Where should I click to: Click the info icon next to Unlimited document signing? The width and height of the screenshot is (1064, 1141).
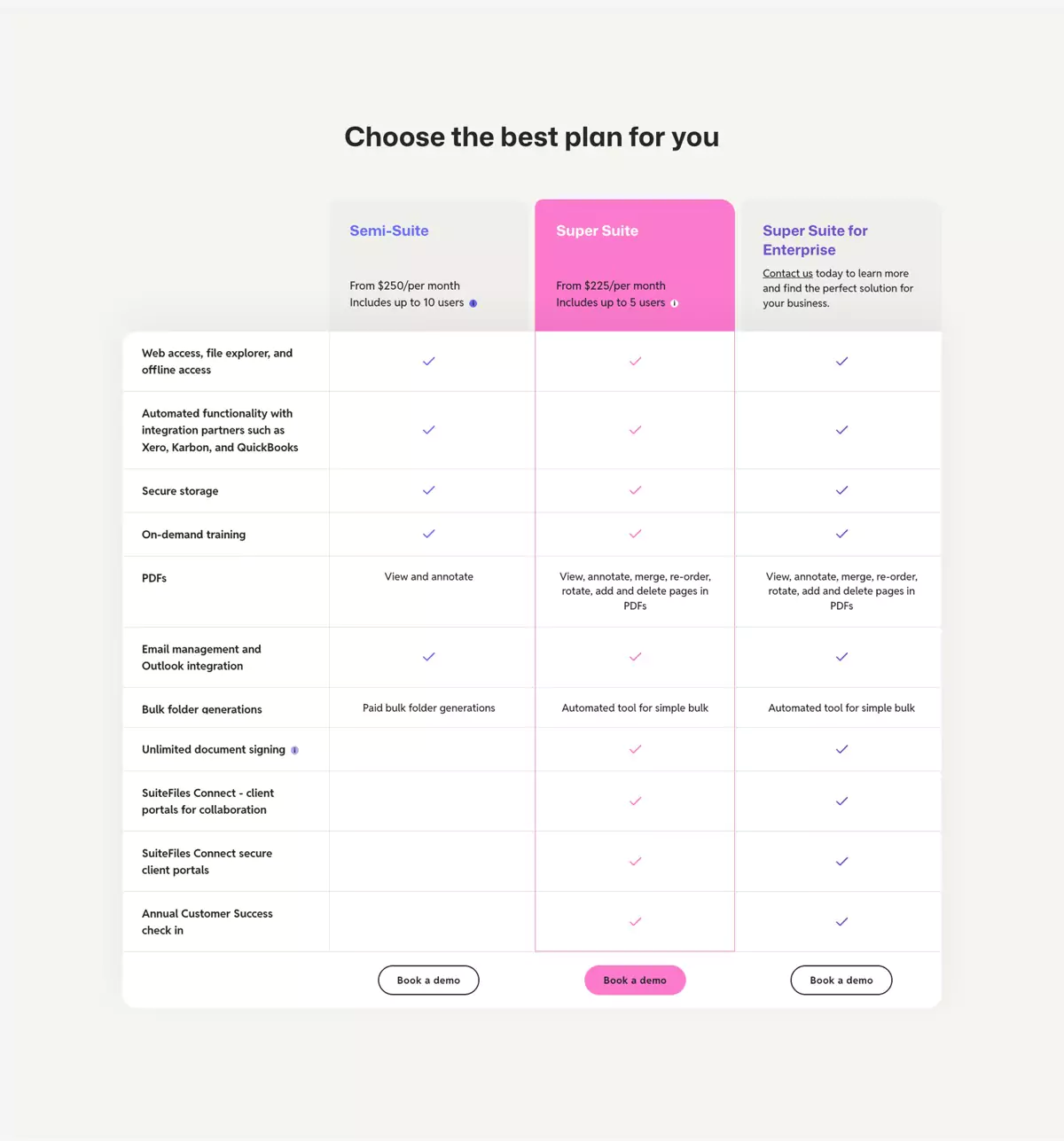click(x=294, y=750)
